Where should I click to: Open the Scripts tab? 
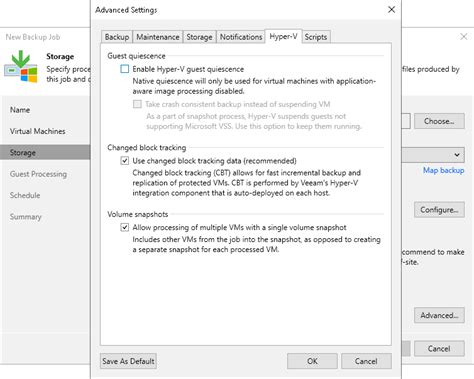point(316,37)
